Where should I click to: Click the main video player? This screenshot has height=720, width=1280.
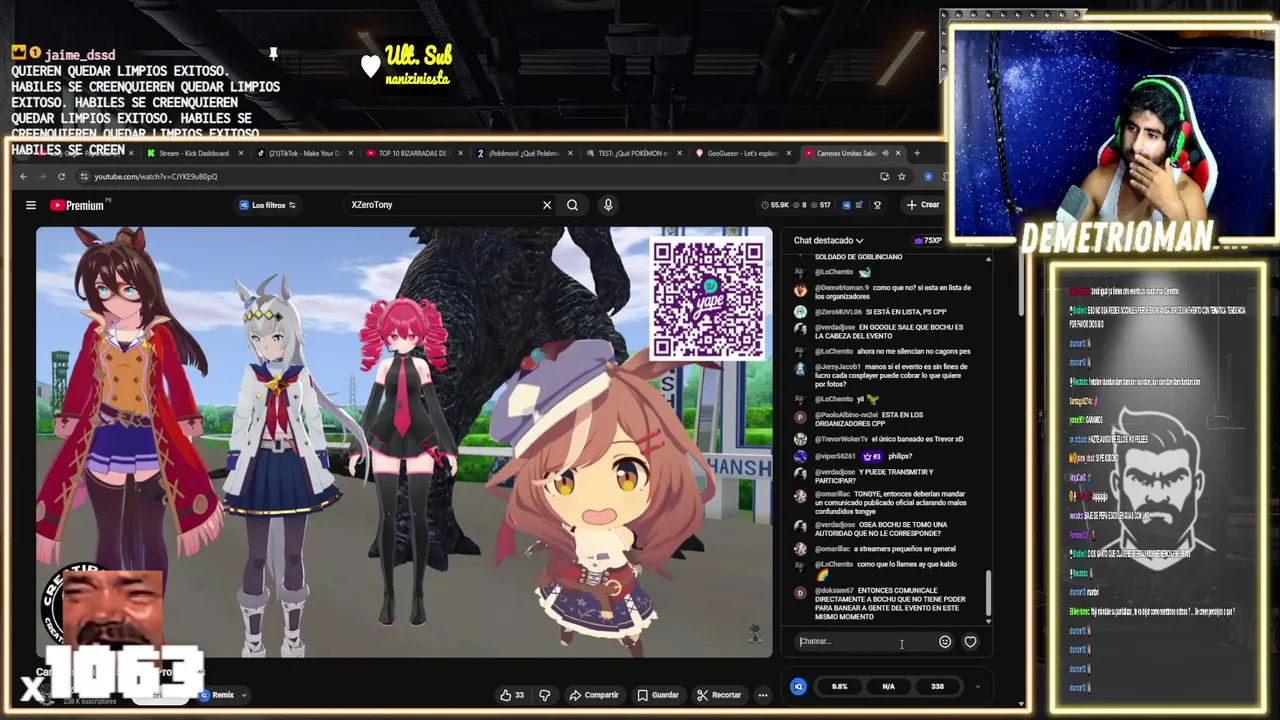point(404,442)
